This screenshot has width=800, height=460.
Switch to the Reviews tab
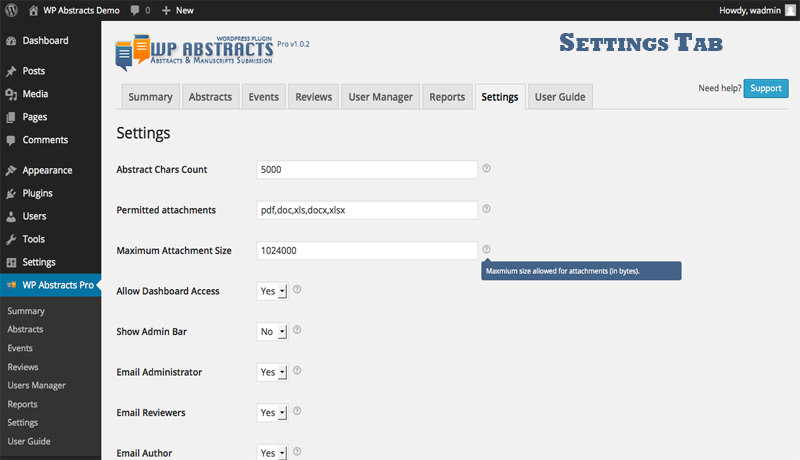tap(314, 97)
